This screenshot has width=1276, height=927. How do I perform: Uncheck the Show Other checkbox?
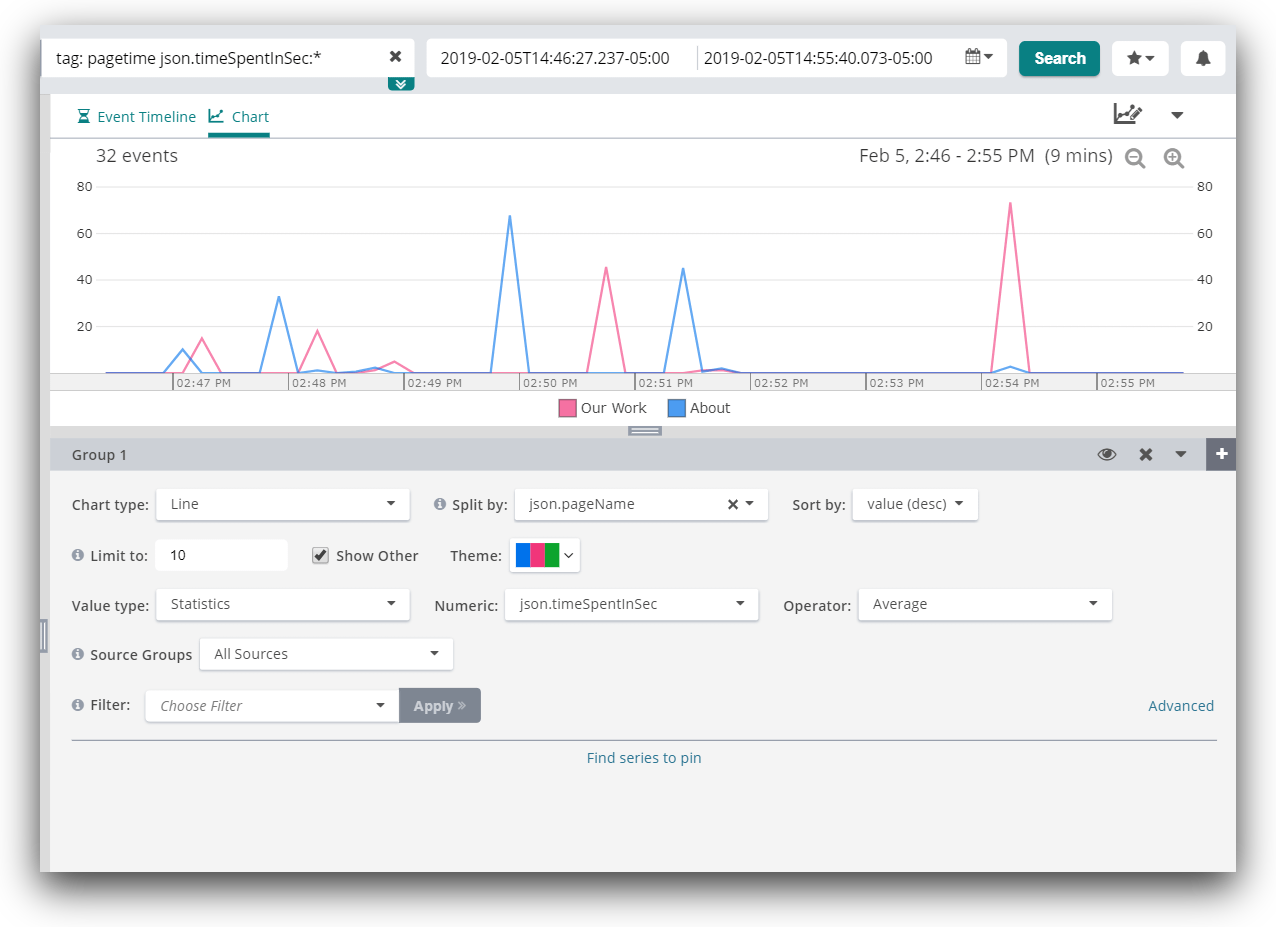coord(321,556)
